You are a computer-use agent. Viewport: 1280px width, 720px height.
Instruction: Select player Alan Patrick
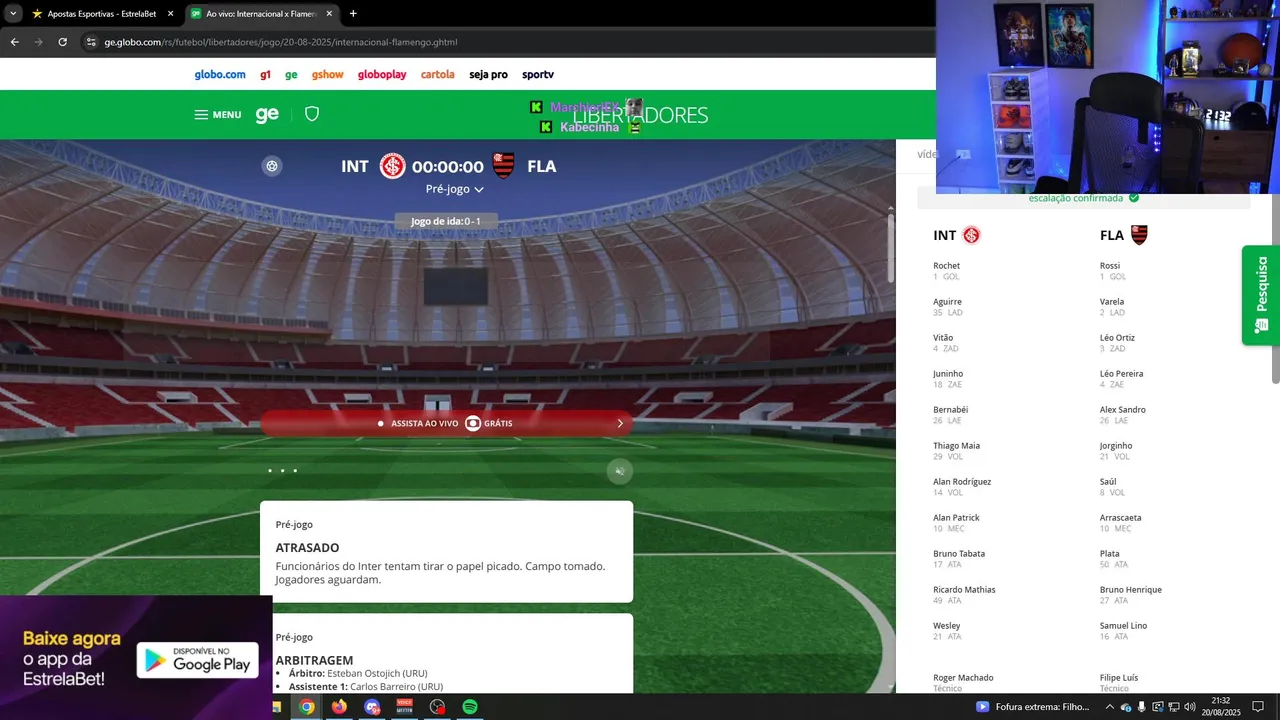(956, 518)
